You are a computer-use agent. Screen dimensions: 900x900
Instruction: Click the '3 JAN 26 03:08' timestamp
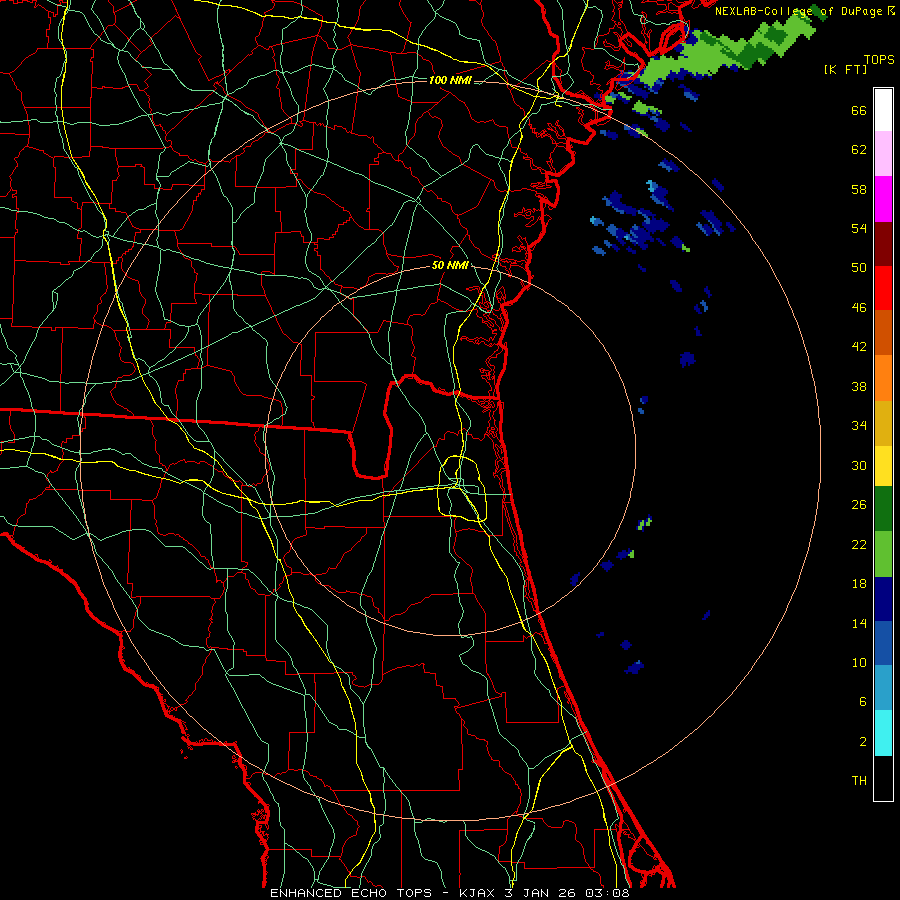pyautogui.click(x=568, y=893)
